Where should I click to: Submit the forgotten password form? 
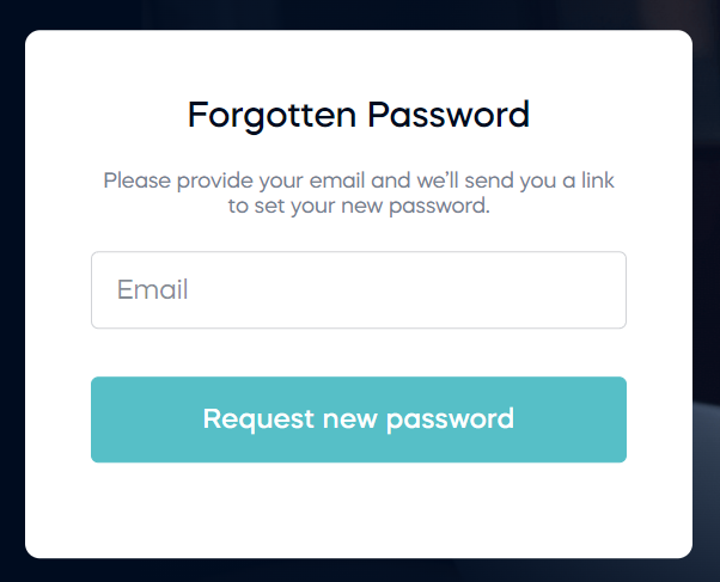click(358, 419)
